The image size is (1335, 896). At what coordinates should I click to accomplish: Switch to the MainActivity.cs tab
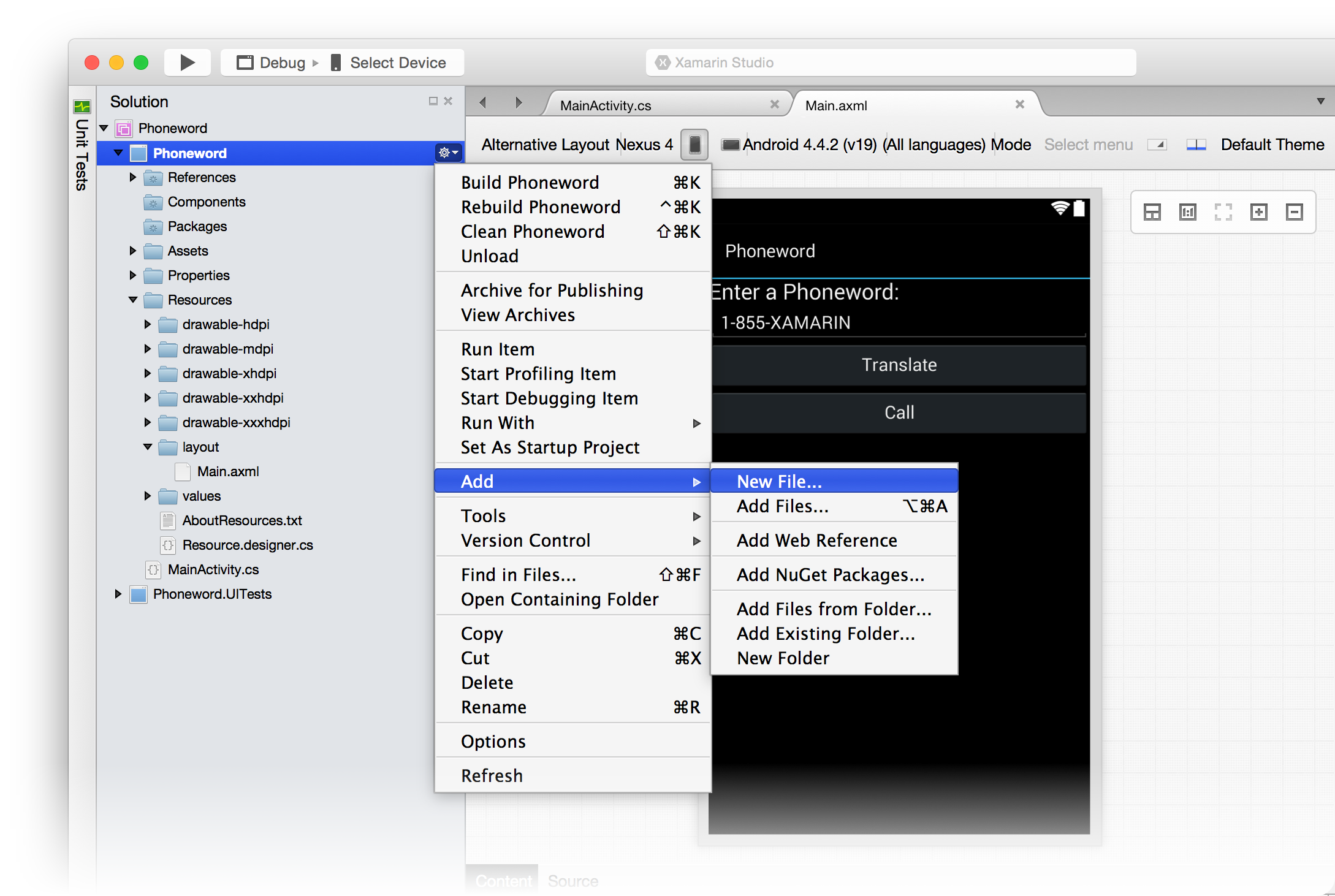[606, 105]
